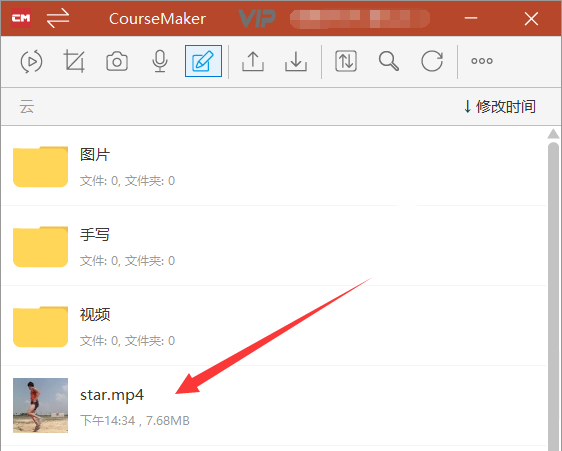Minimize the CourseMaker window

[x=471, y=18]
